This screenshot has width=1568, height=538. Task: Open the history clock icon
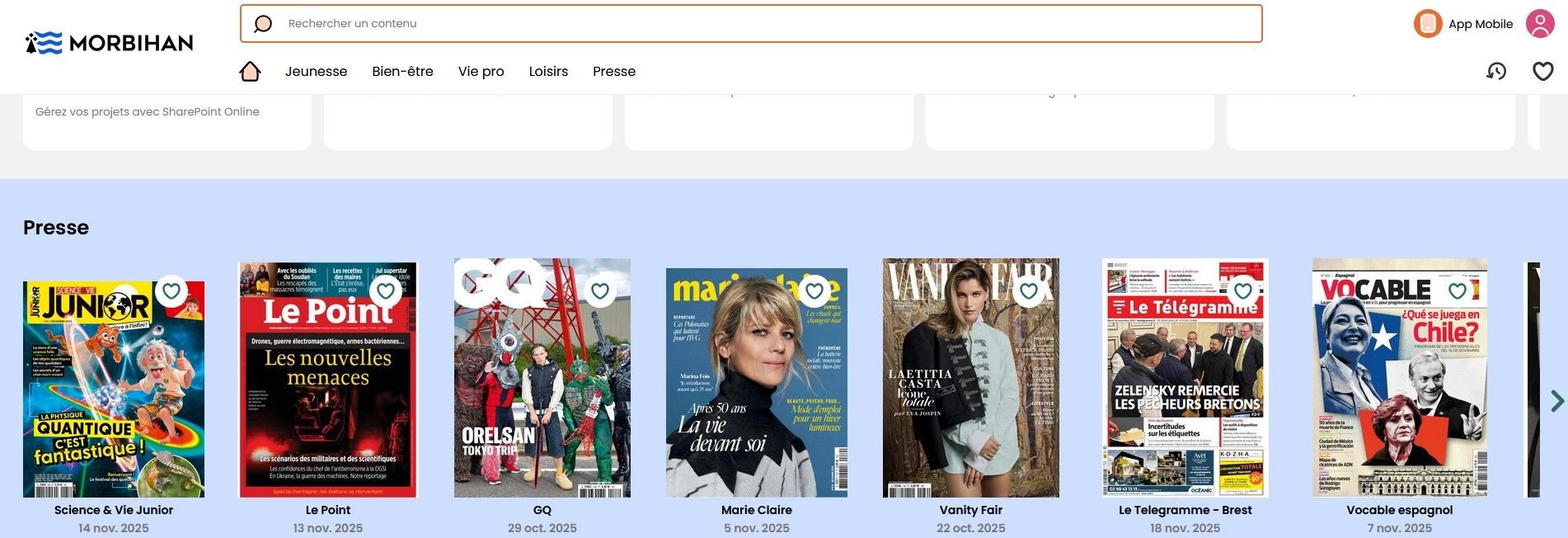click(x=1496, y=72)
